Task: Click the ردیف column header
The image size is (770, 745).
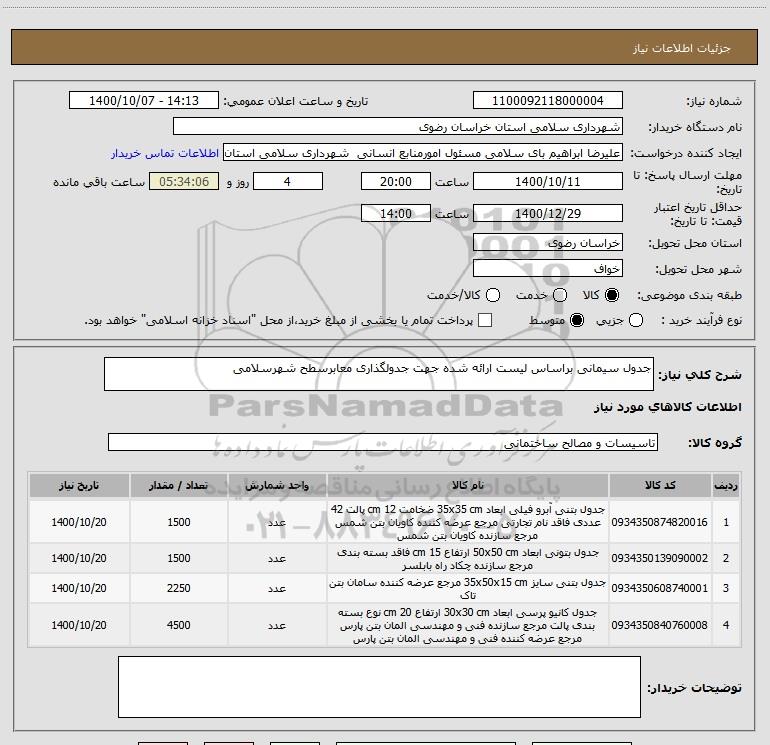Action: 726,485
